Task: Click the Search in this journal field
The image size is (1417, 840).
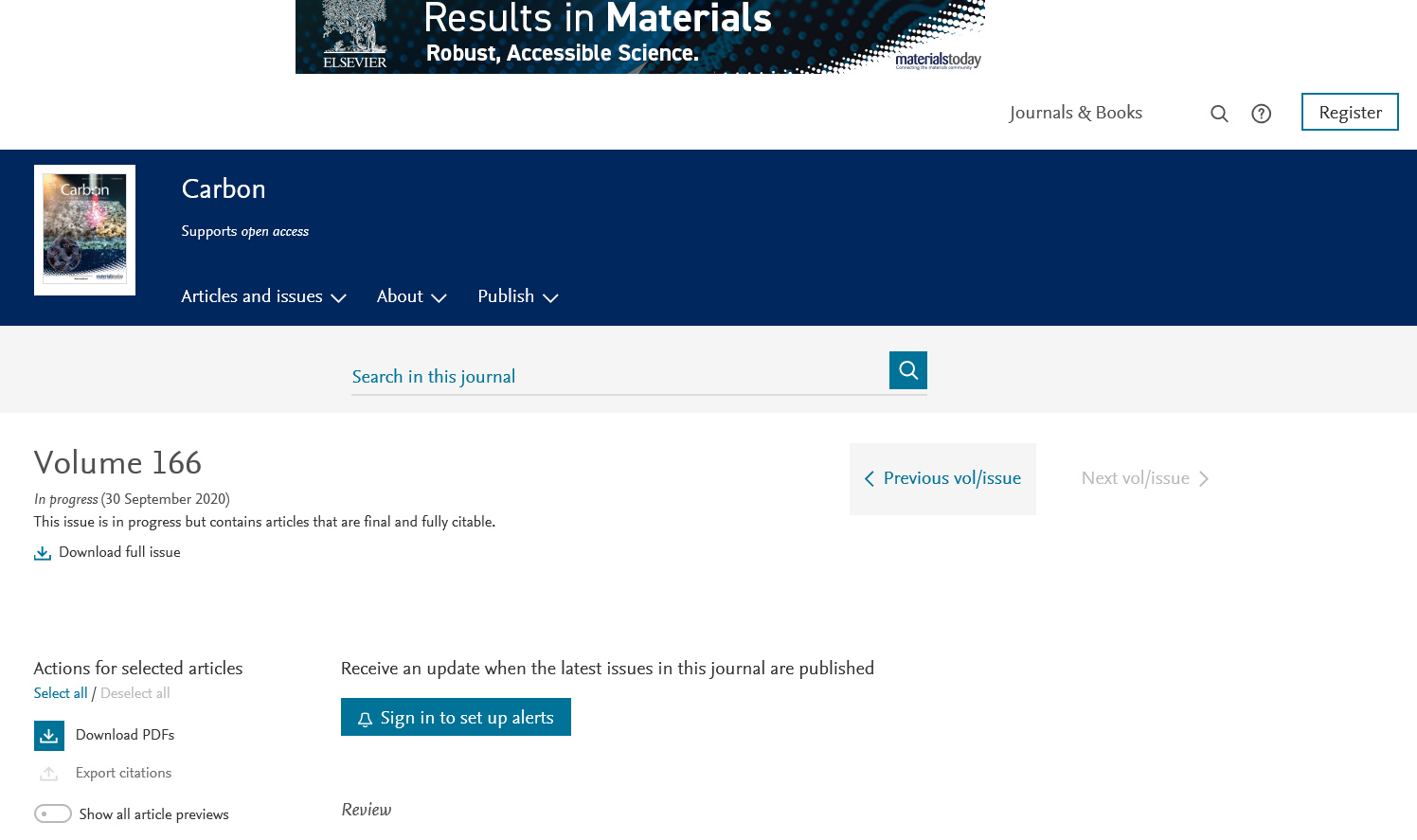Action: point(619,376)
